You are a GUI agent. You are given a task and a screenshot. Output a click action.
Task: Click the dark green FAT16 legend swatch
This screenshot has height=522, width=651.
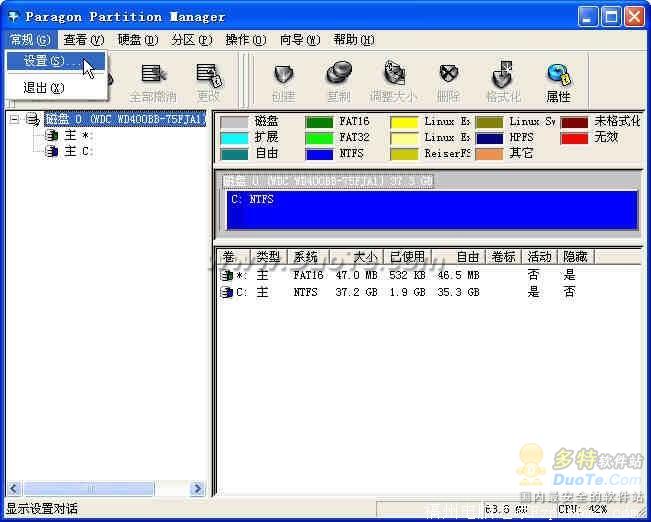(x=319, y=123)
